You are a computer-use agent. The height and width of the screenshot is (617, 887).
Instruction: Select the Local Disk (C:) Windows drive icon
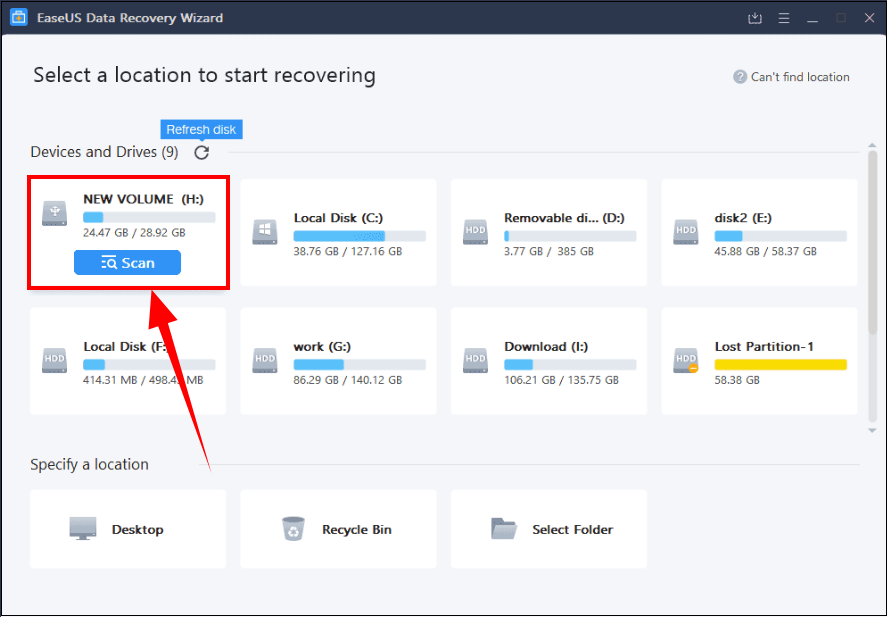[265, 232]
